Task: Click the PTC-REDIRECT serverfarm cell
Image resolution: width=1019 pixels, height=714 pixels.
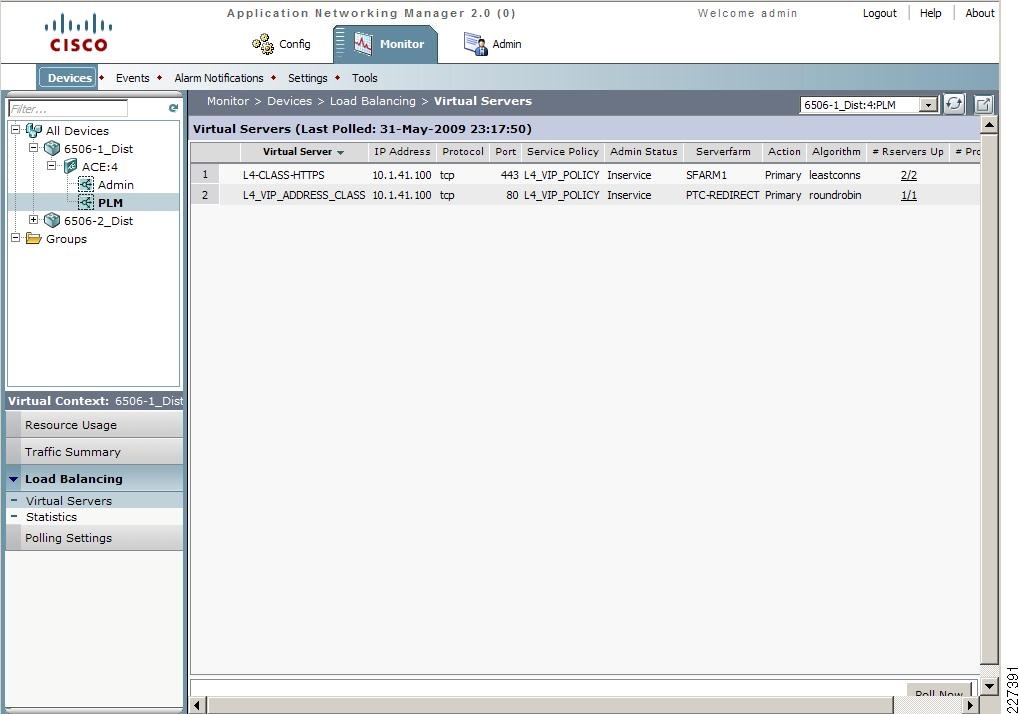Action: [x=722, y=195]
